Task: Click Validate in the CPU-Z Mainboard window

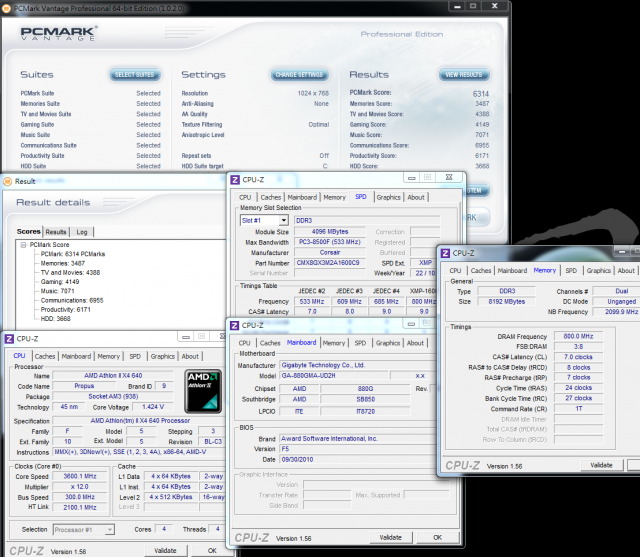Action: coord(391,537)
